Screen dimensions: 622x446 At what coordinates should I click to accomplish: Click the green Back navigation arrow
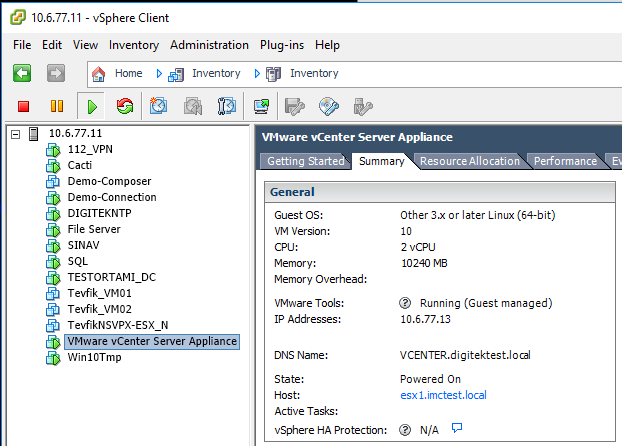[22, 73]
